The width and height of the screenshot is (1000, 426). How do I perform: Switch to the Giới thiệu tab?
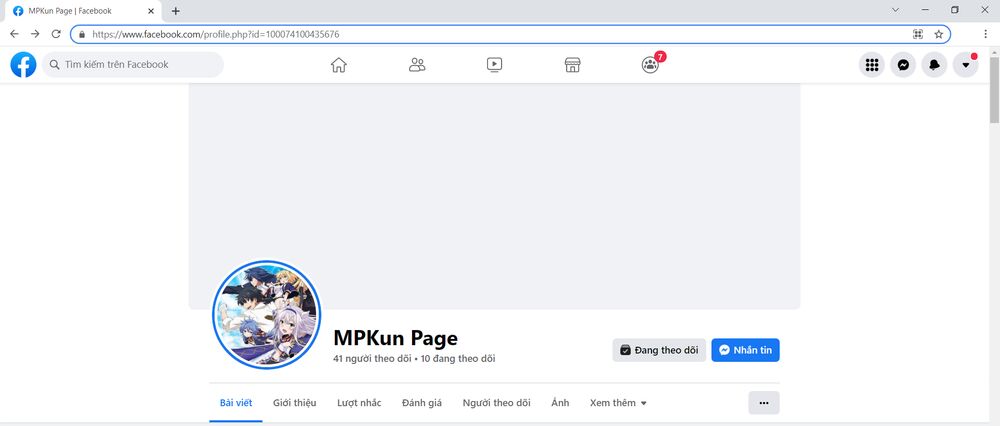click(x=294, y=403)
